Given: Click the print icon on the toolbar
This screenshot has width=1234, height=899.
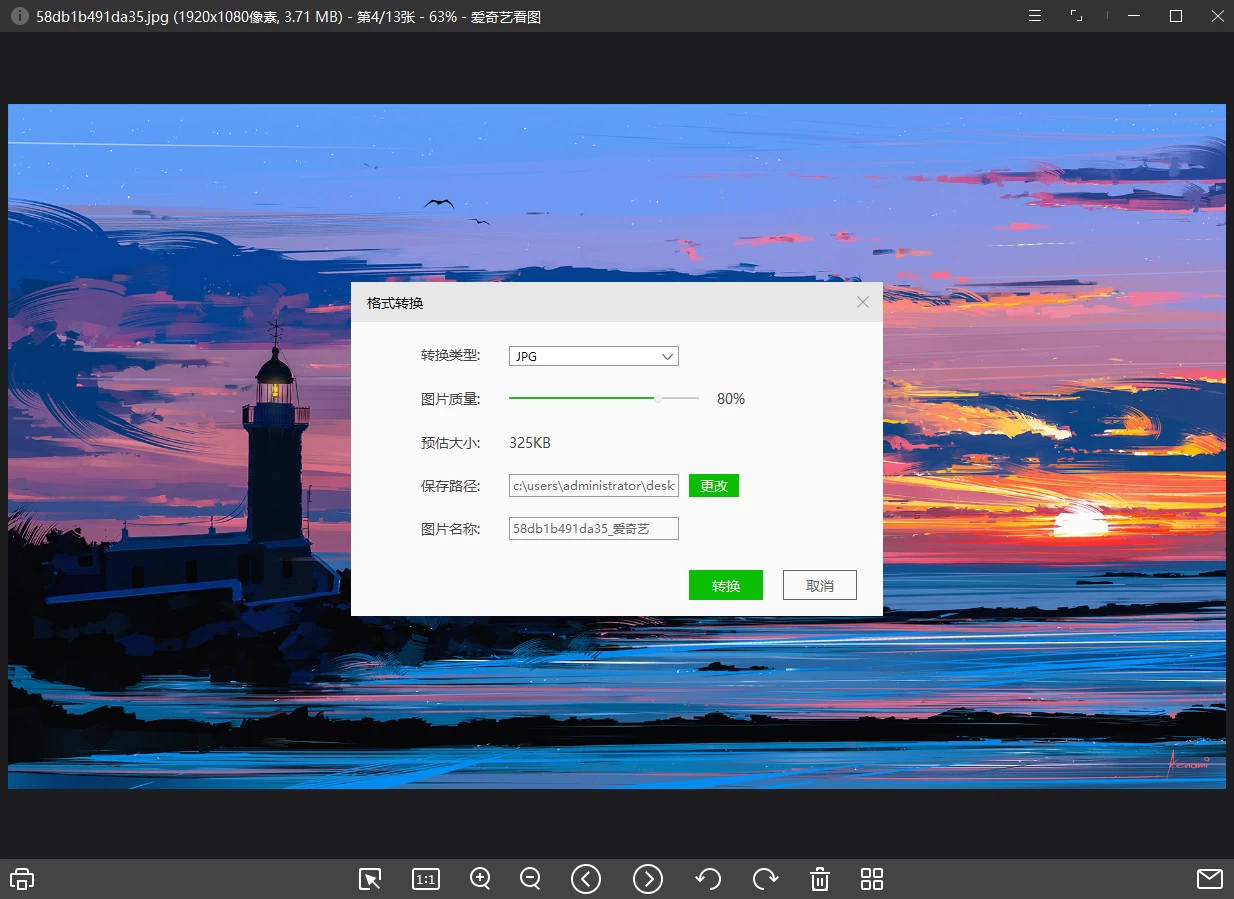Looking at the screenshot, I should (x=21, y=879).
